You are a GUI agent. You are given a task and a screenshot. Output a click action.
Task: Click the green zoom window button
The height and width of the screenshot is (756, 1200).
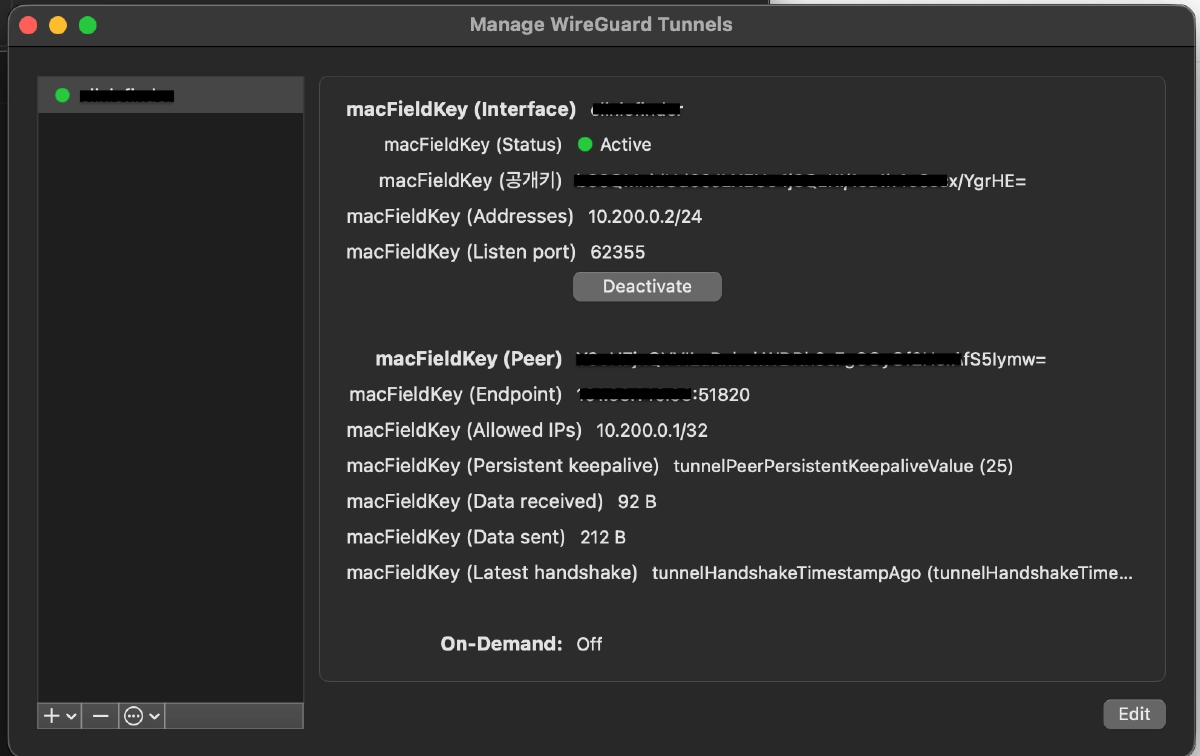88,25
